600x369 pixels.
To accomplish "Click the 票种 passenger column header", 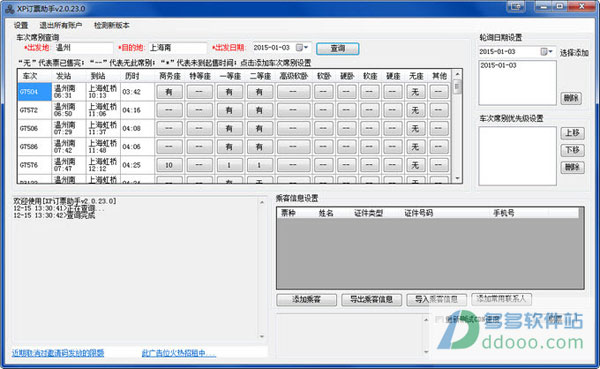I will coord(289,213).
